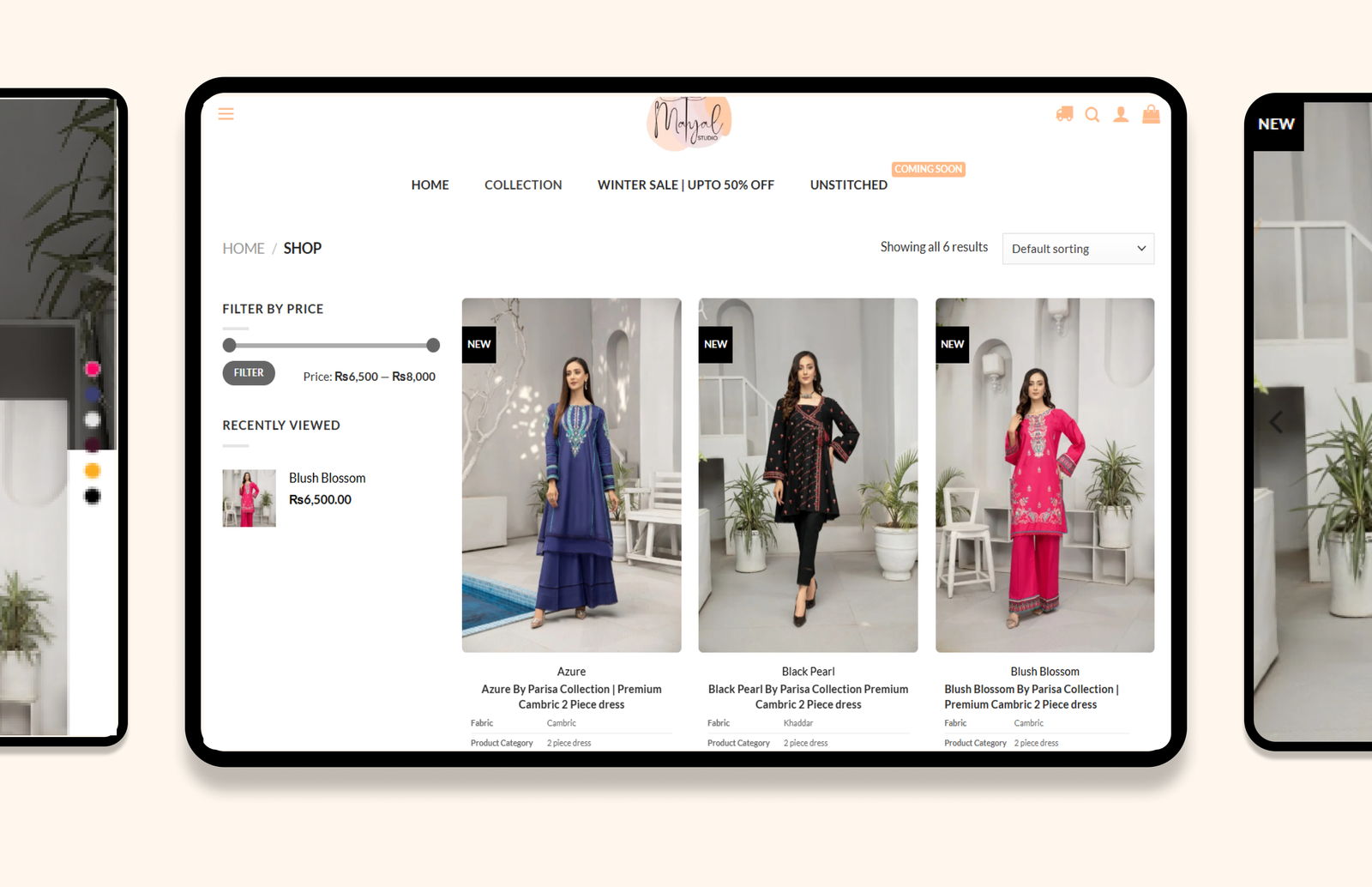Click the Mahyal Studio logo
Viewport: 1372px width, 887px height.
689,124
